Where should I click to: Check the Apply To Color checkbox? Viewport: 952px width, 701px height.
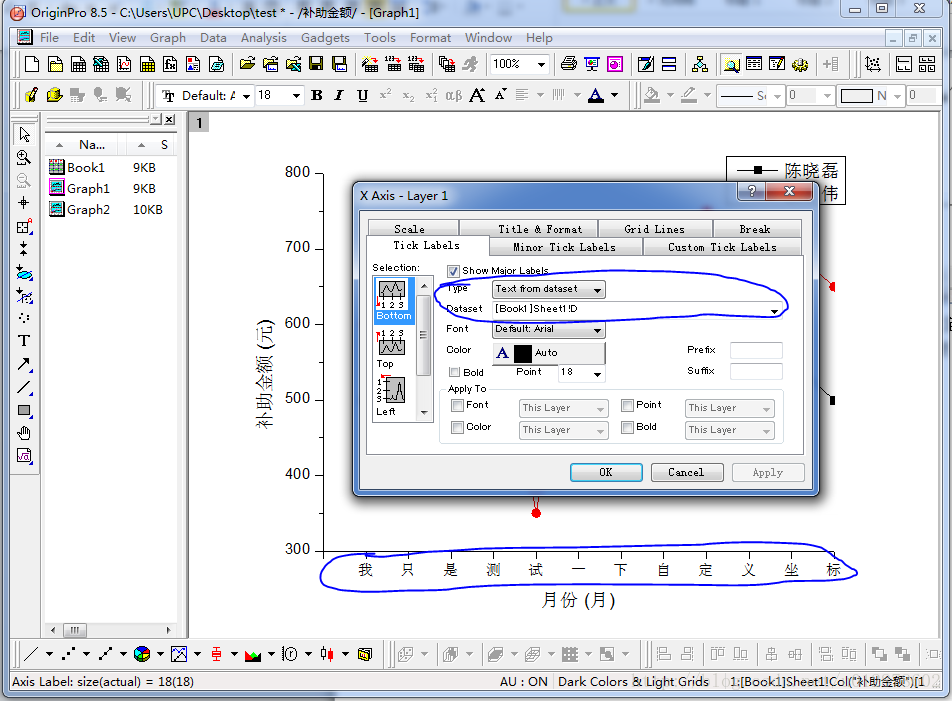458,427
